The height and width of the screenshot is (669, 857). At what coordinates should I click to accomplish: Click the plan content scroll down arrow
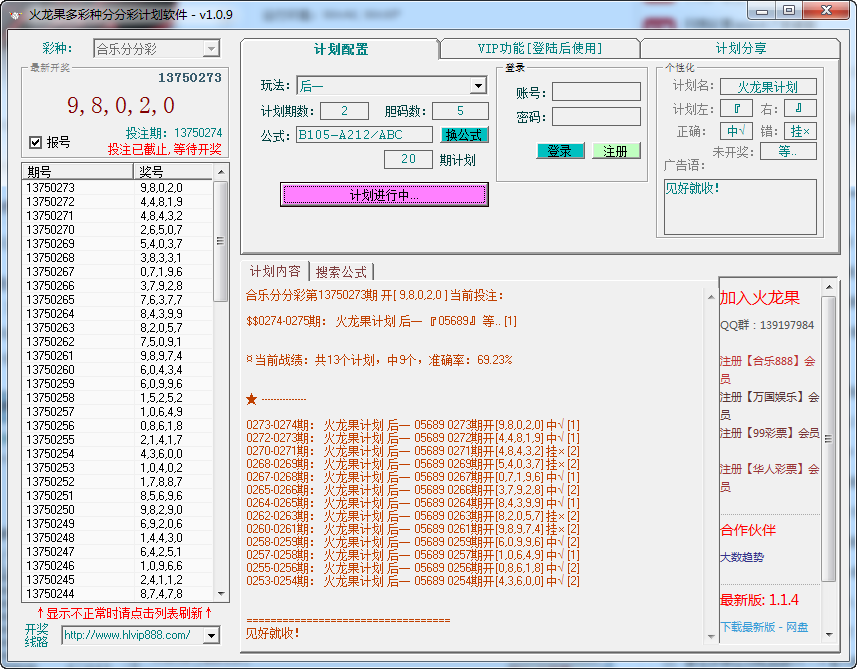tap(711, 637)
